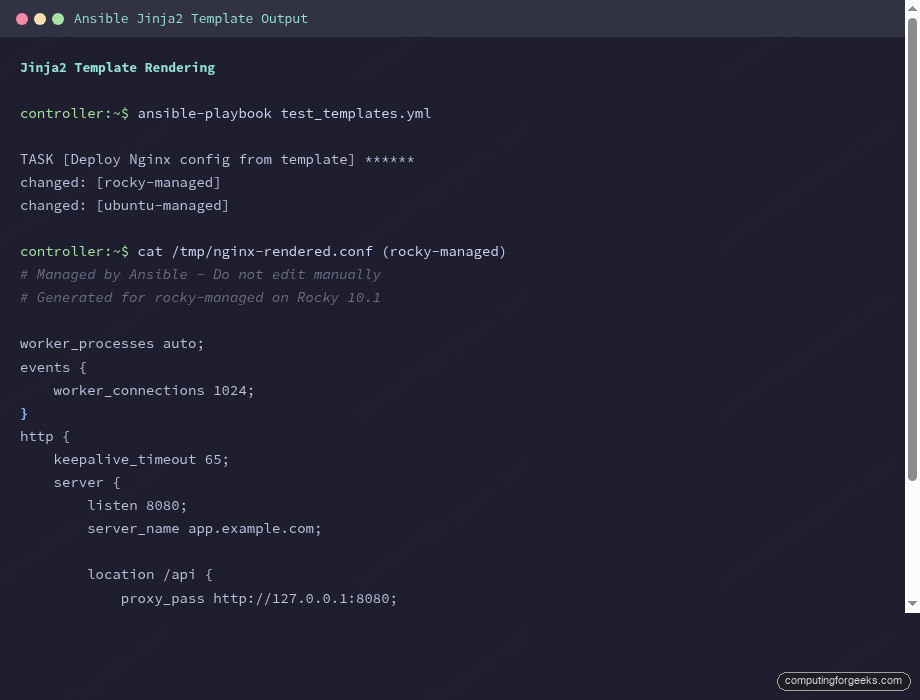Select the listen 8080; directive line
The width and height of the screenshot is (920, 700).
click(x=137, y=505)
